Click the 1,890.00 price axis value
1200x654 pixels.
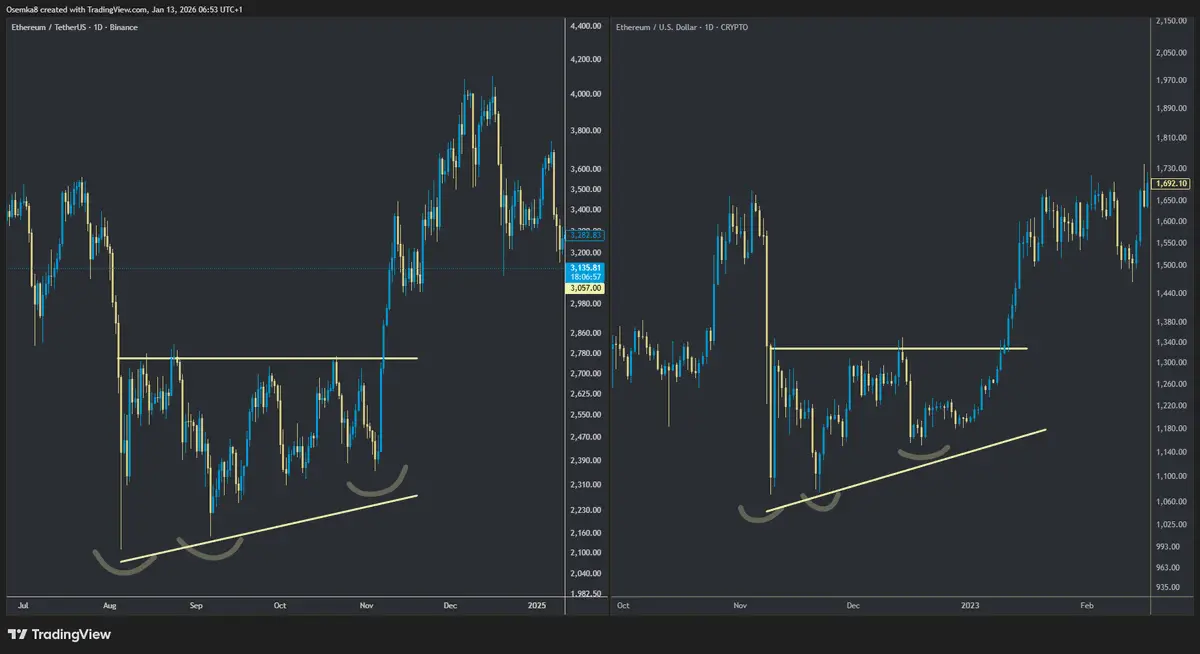pos(1170,108)
